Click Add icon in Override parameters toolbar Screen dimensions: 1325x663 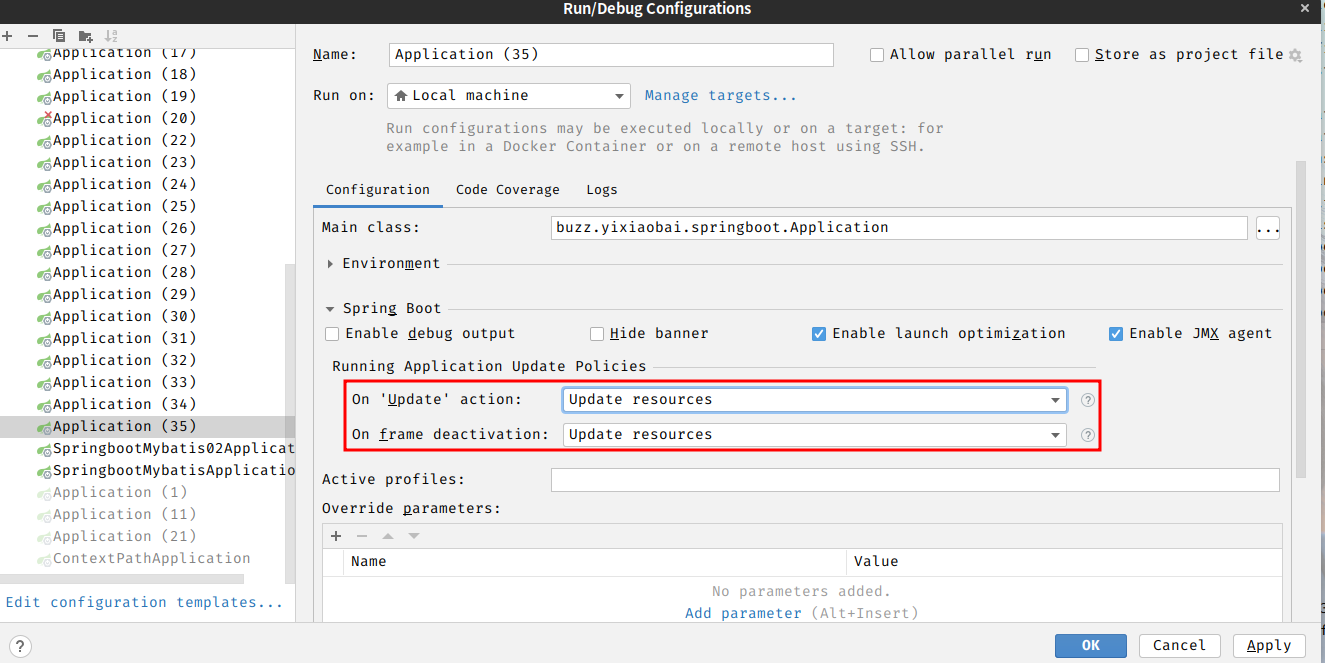click(x=336, y=536)
